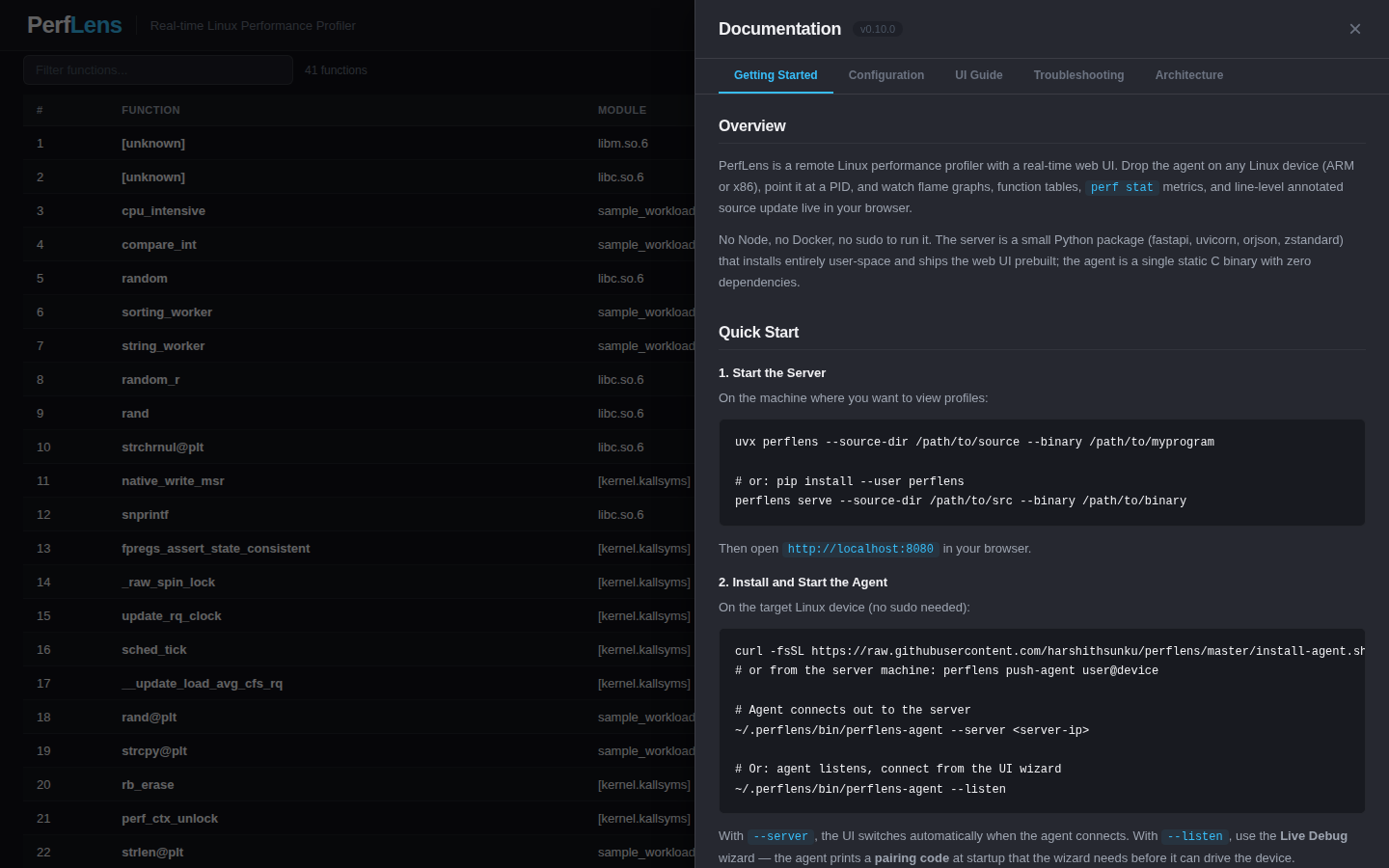Viewport: 1389px width, 868px height.
Task: Select the sorting_worker function row
Action: 359,312
